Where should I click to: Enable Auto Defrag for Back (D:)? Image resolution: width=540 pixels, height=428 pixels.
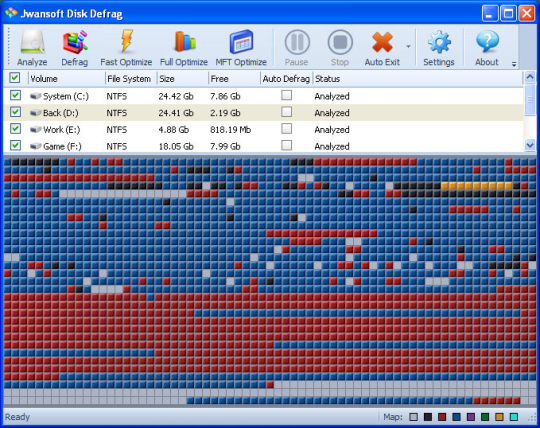point(287,112)
